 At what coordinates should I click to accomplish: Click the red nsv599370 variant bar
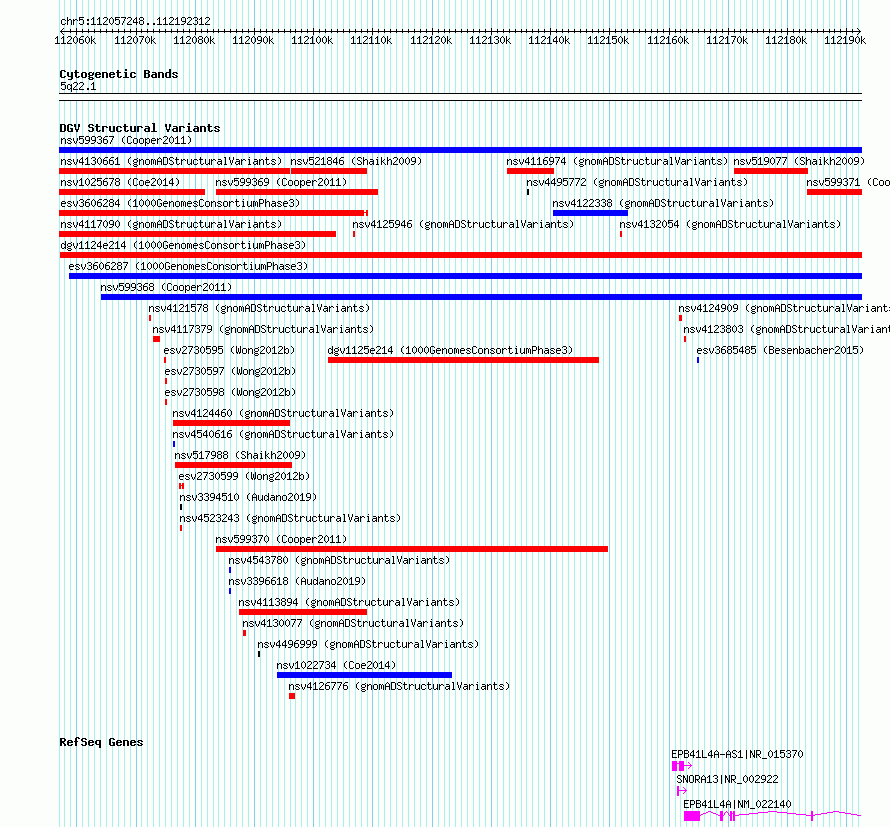point(412,549)
